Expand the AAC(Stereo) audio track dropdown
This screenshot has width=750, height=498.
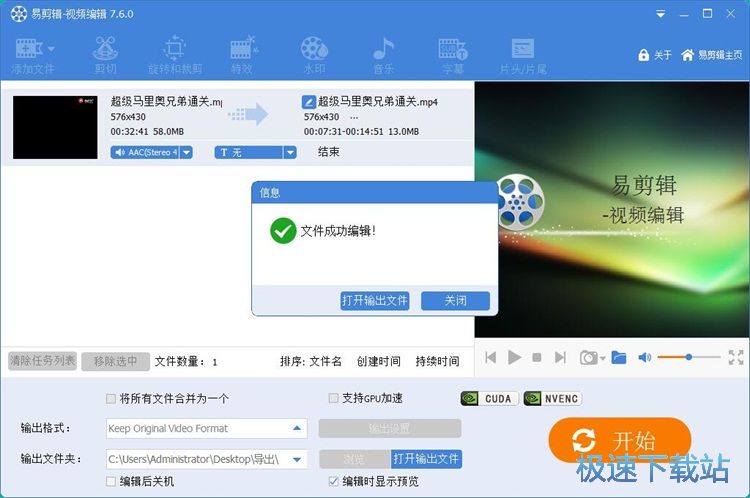click(x=187, y=153)
